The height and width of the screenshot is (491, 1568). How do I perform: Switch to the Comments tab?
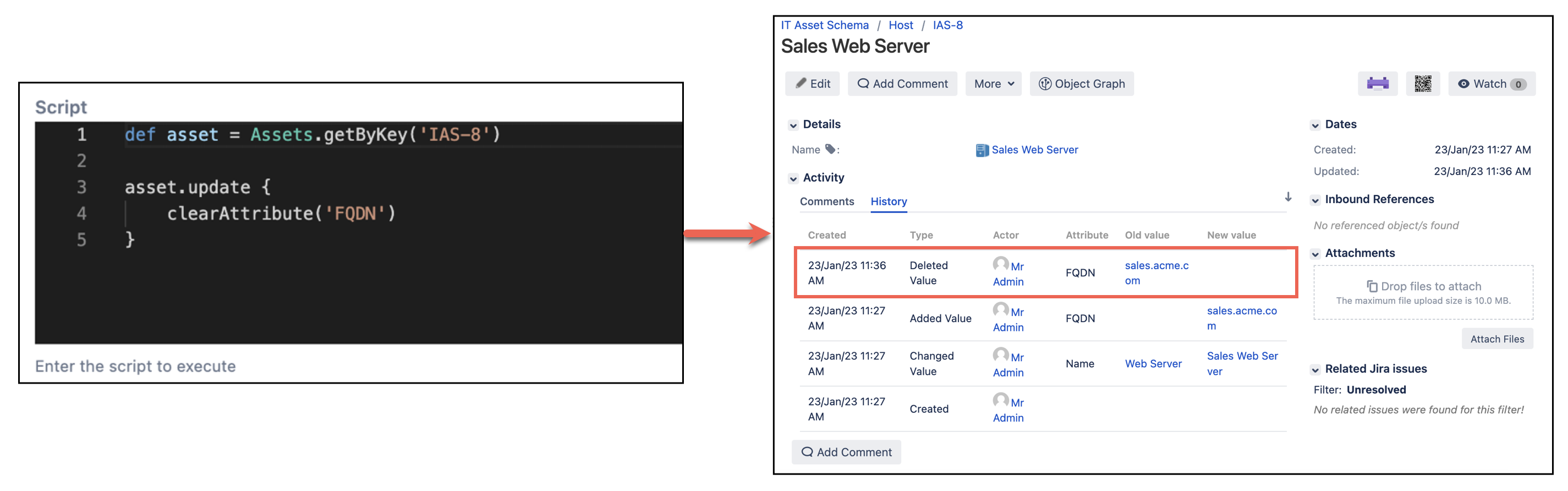[826, 201]
